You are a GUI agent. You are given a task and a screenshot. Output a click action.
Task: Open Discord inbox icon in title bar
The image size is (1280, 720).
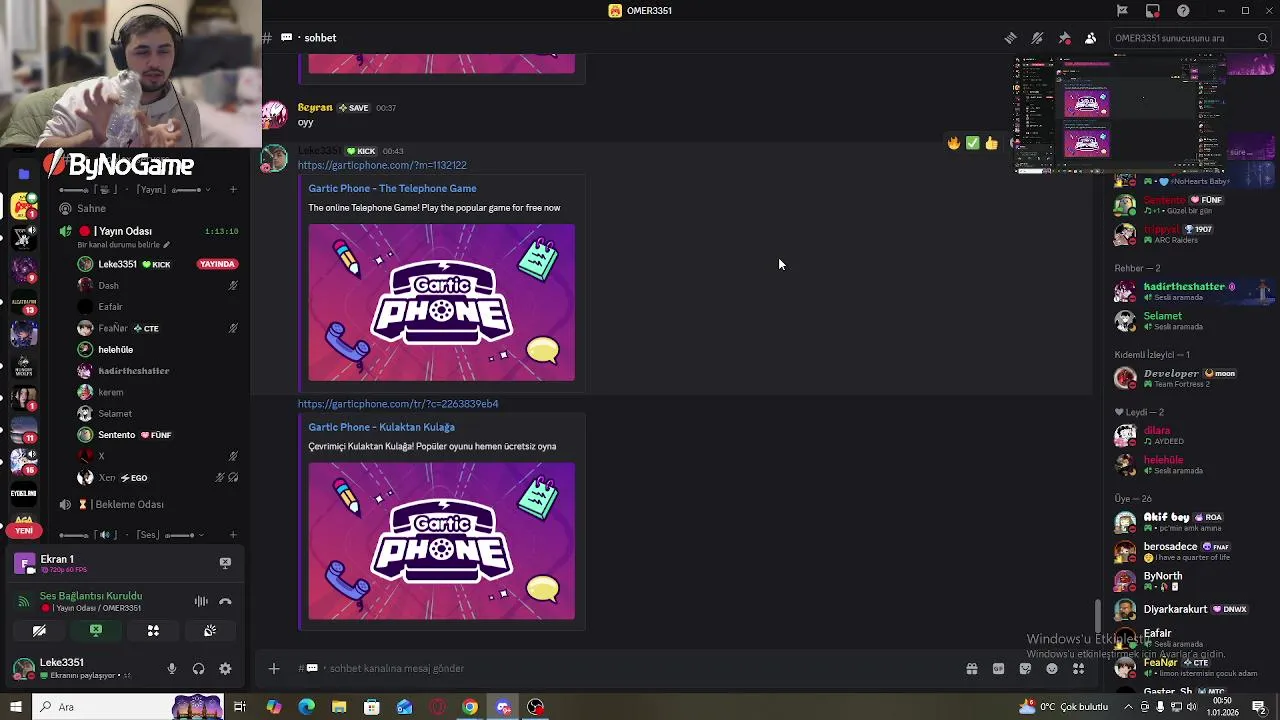1153,11
